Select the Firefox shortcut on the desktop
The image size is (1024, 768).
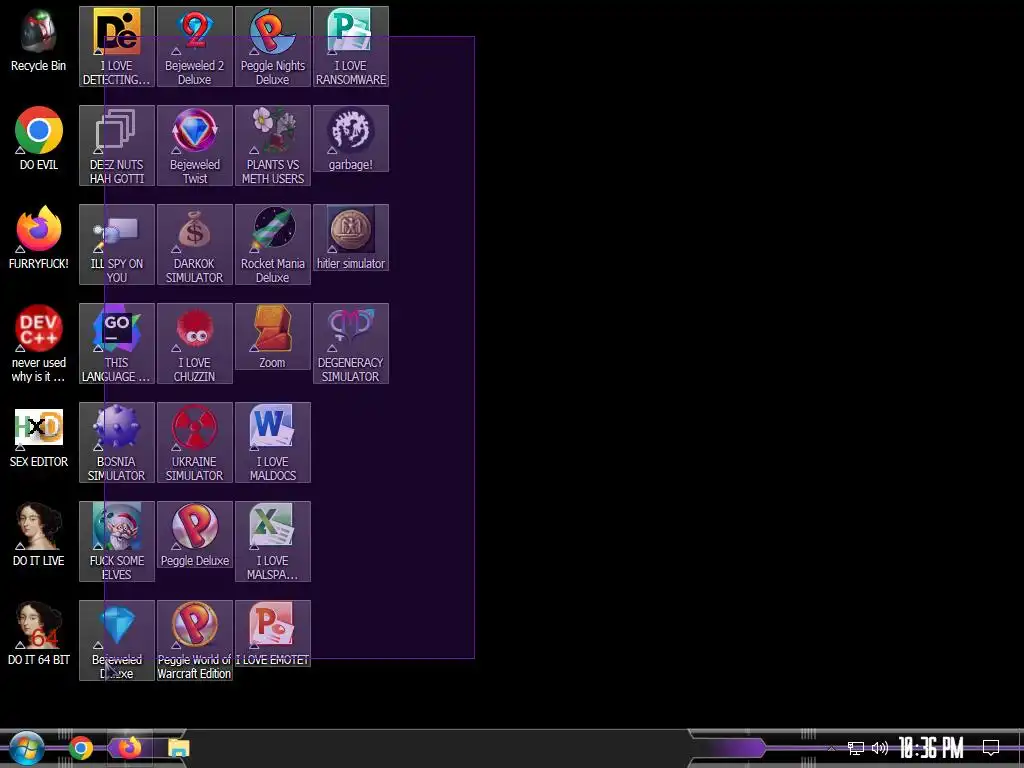click(x=39, y=238)
